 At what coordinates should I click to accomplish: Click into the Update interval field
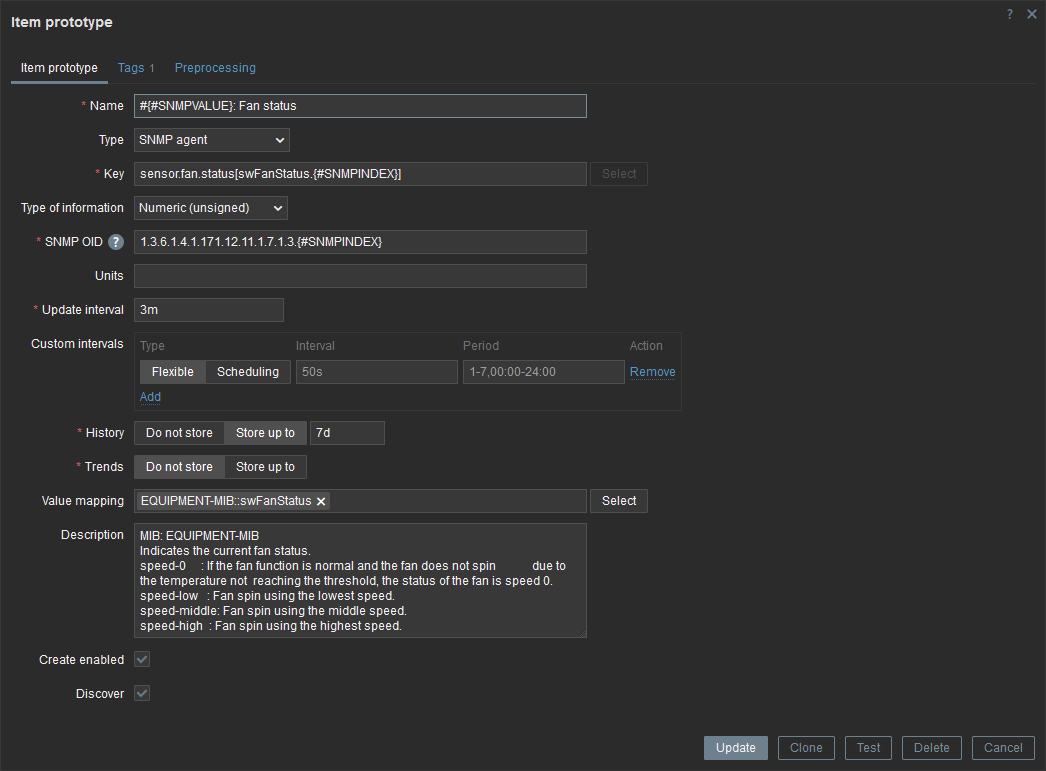tap(209, 310)
